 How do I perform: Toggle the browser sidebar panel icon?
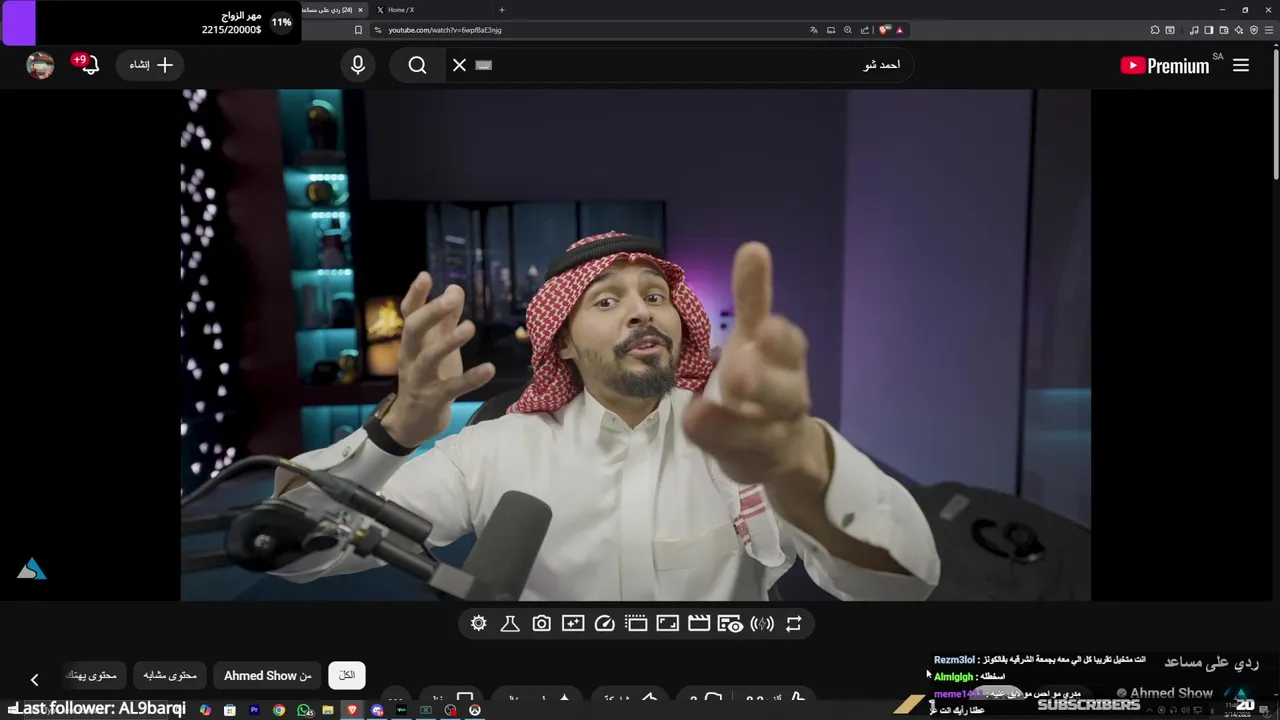pyautogui.click(x=1208, y=30)
